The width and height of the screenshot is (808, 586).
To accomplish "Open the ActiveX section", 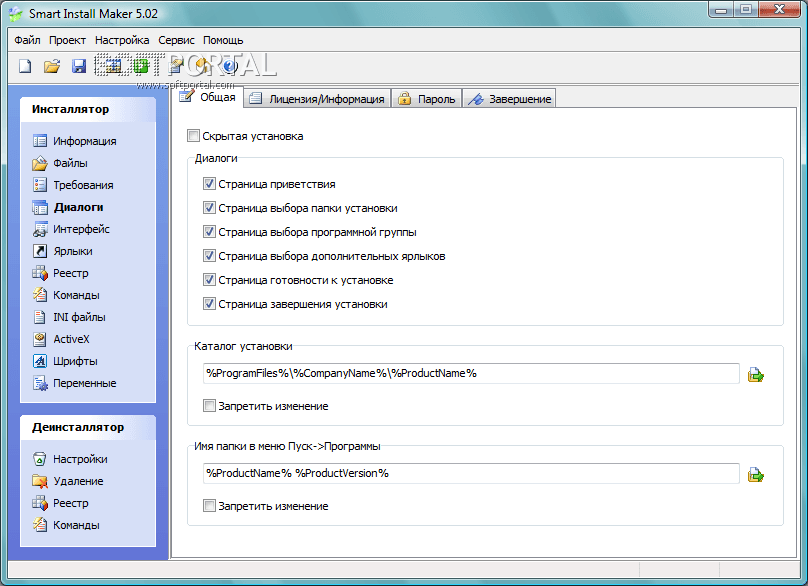I will click(61, 339).
